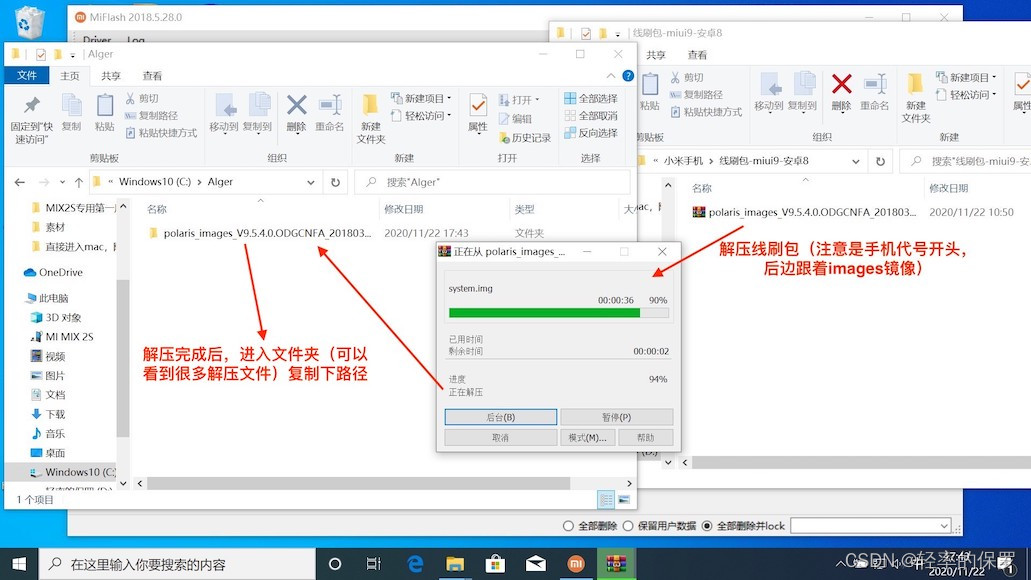The image size is (1031, 580).
Task: Click Cancel 取消 button in extraction dialog
Action: coord(500,437)
